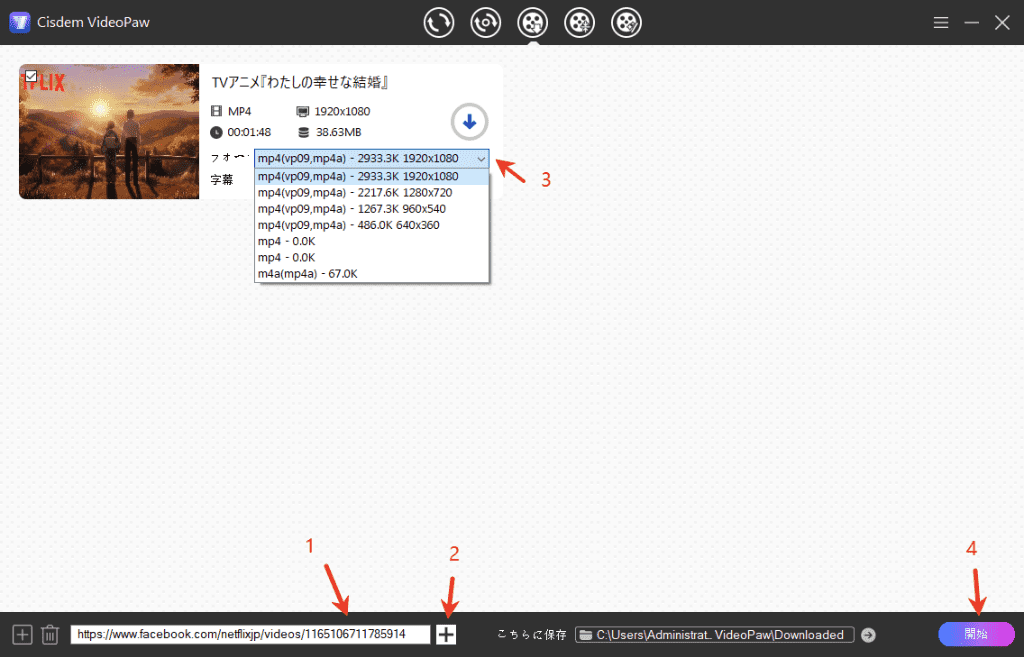1024x657 pixels.
Task: Select mp4 2217.6K 1280x720 option
Action: (372, 193)
